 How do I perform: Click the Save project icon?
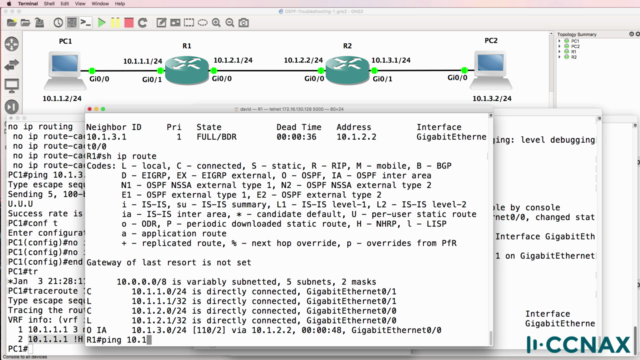[x=39, y=23]
